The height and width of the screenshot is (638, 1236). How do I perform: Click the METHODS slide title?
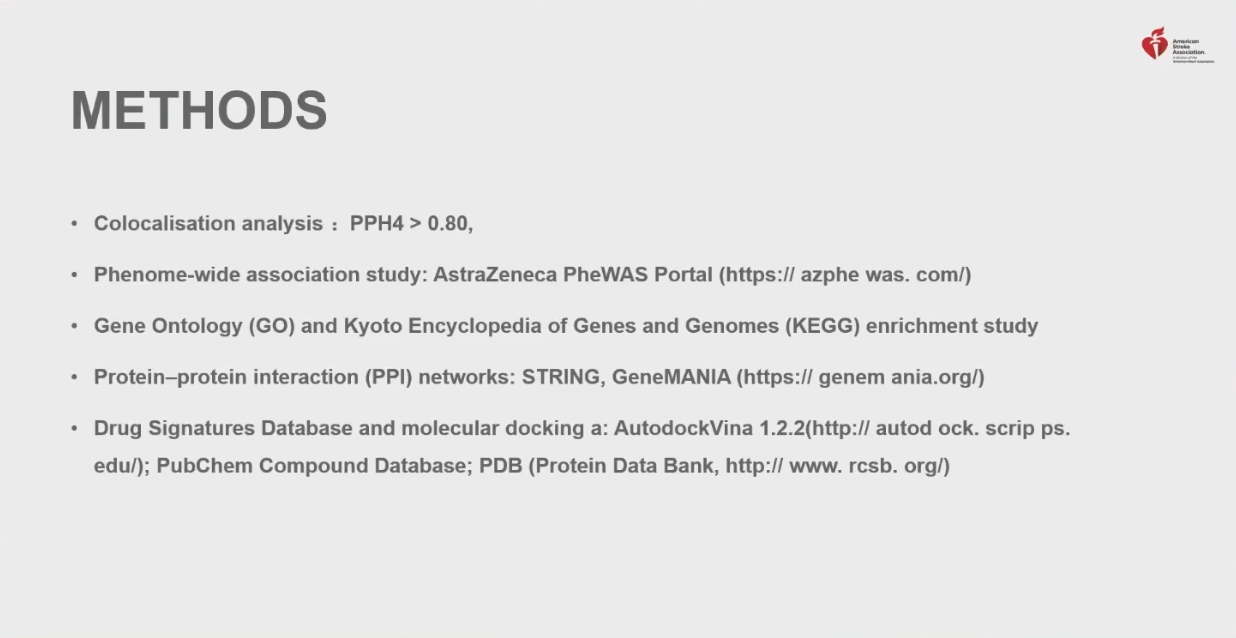199,110
